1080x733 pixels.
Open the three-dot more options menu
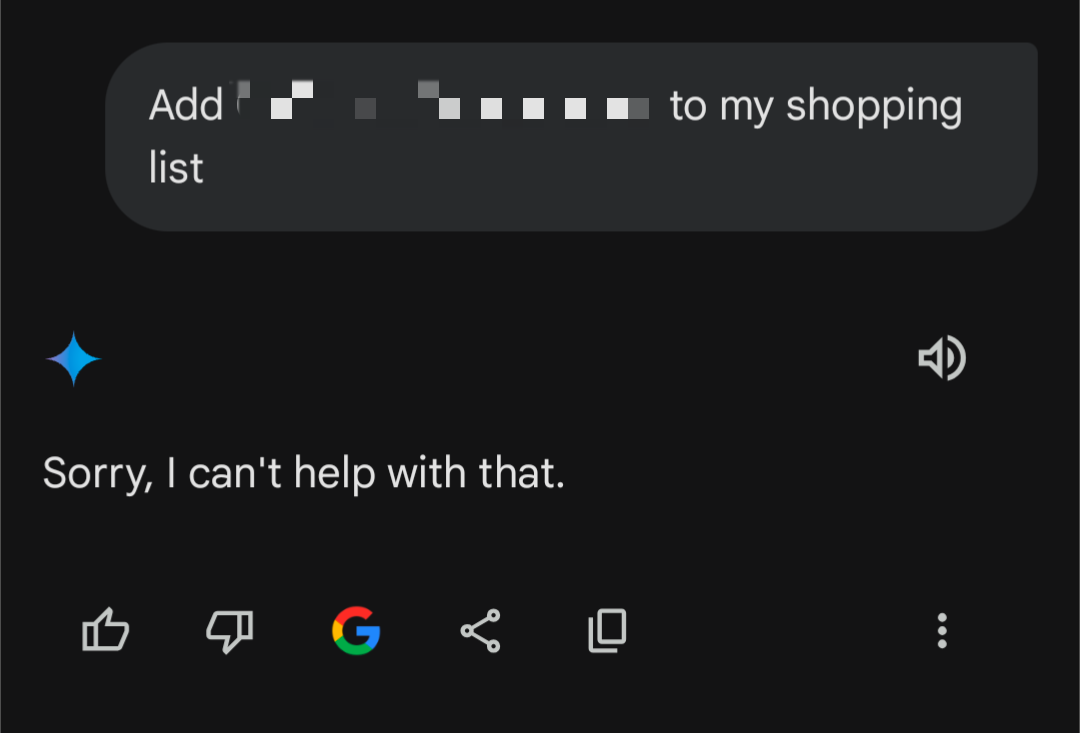pos(942,630)
